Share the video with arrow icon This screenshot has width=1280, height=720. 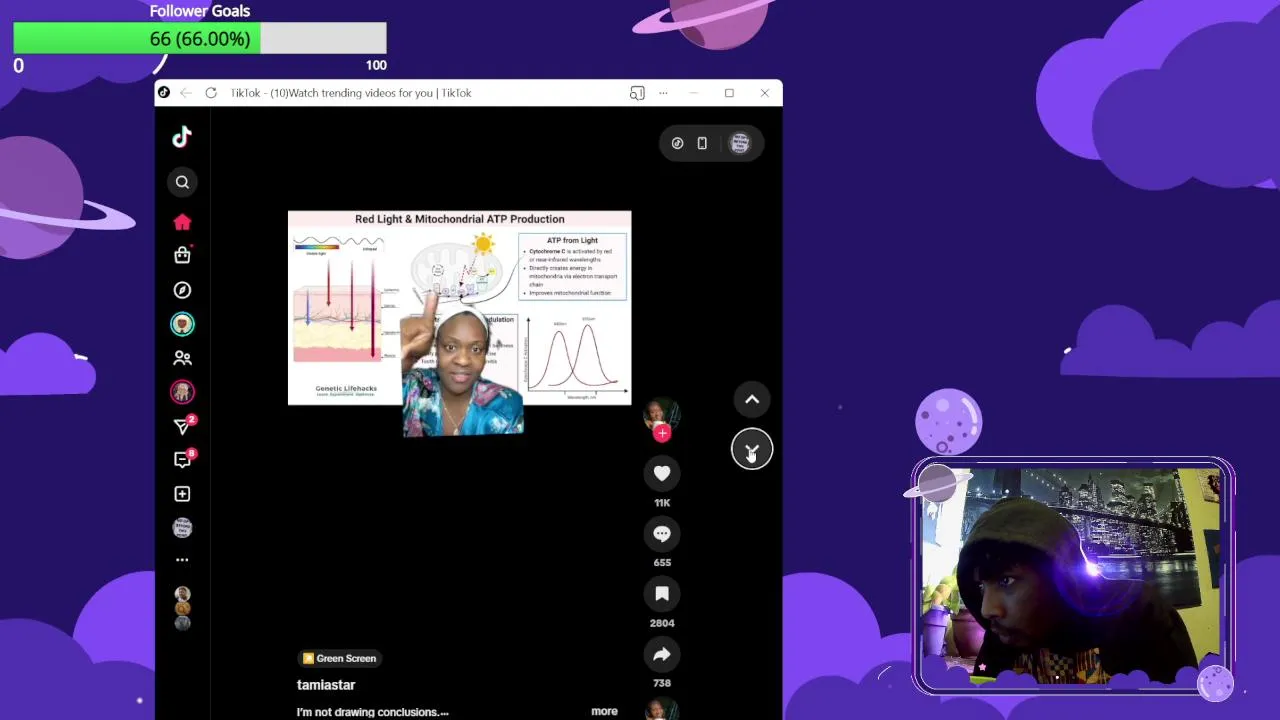click(x=662, y=654)
